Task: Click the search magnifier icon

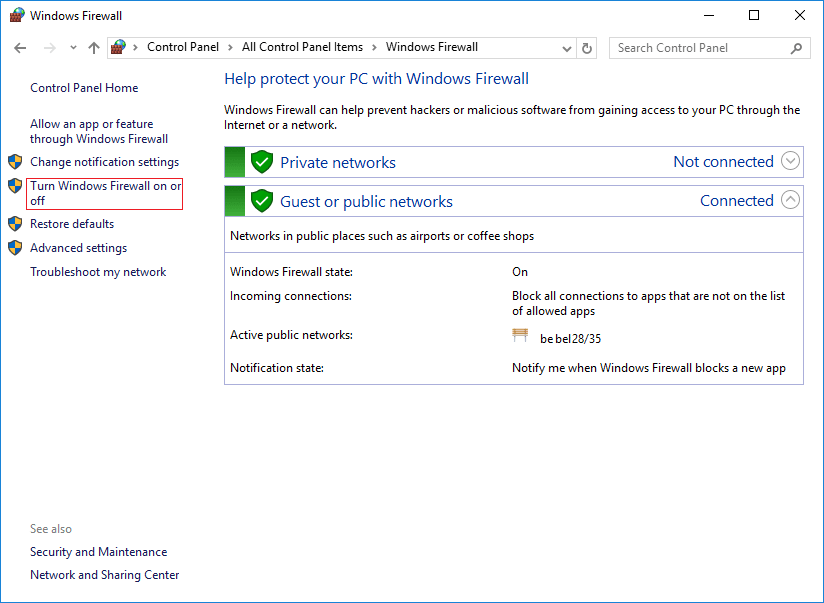Action: [x=797, y=48]
